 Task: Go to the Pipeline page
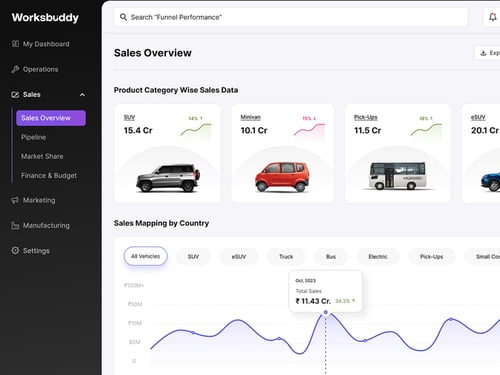34,137
